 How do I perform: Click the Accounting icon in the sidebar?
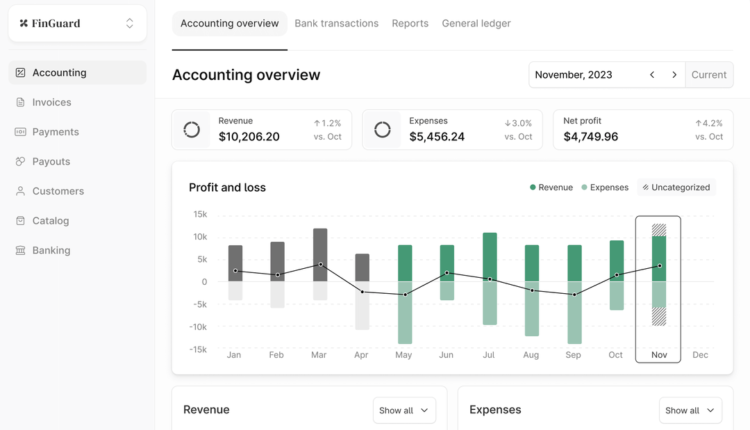(21, 73)
